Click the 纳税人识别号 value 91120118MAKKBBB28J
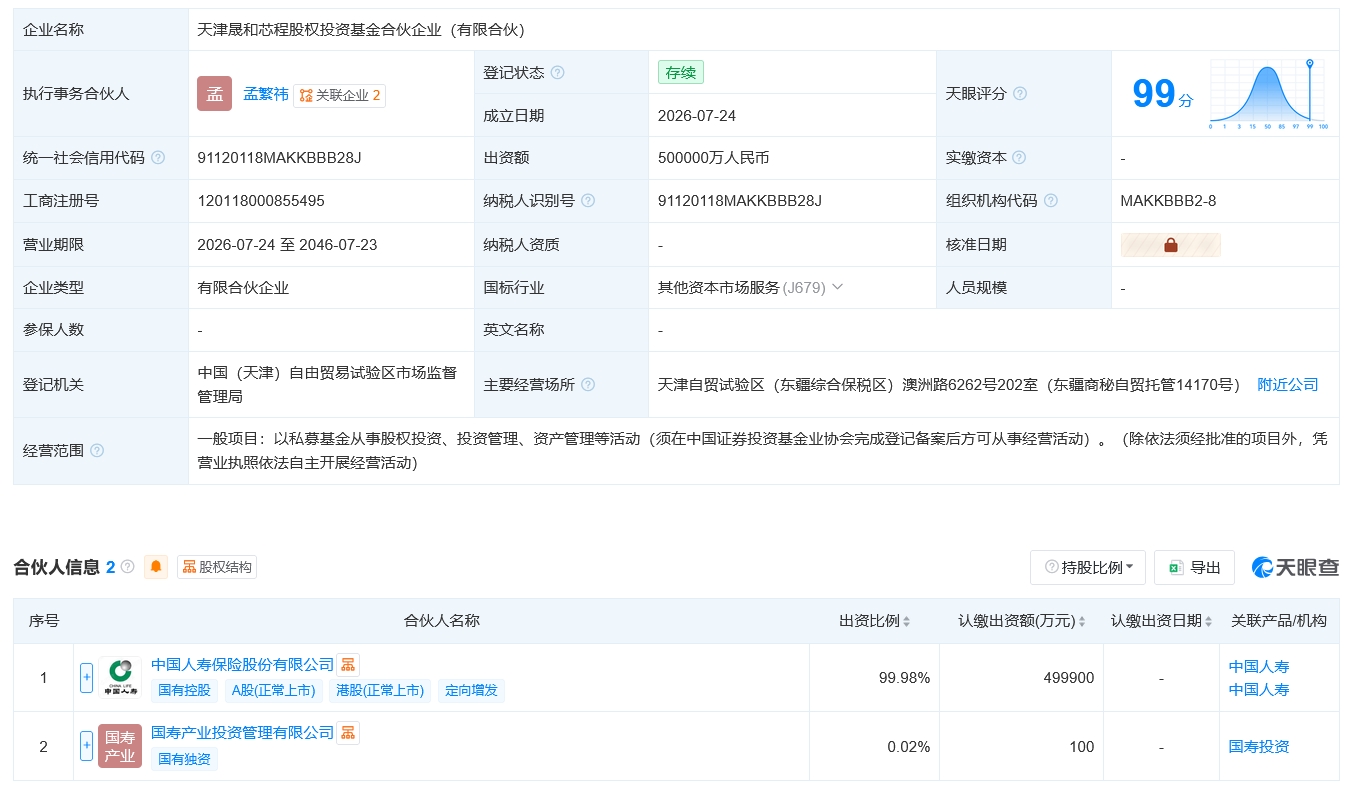Viewport: 1351px width, 787px height. pos(740,201)
